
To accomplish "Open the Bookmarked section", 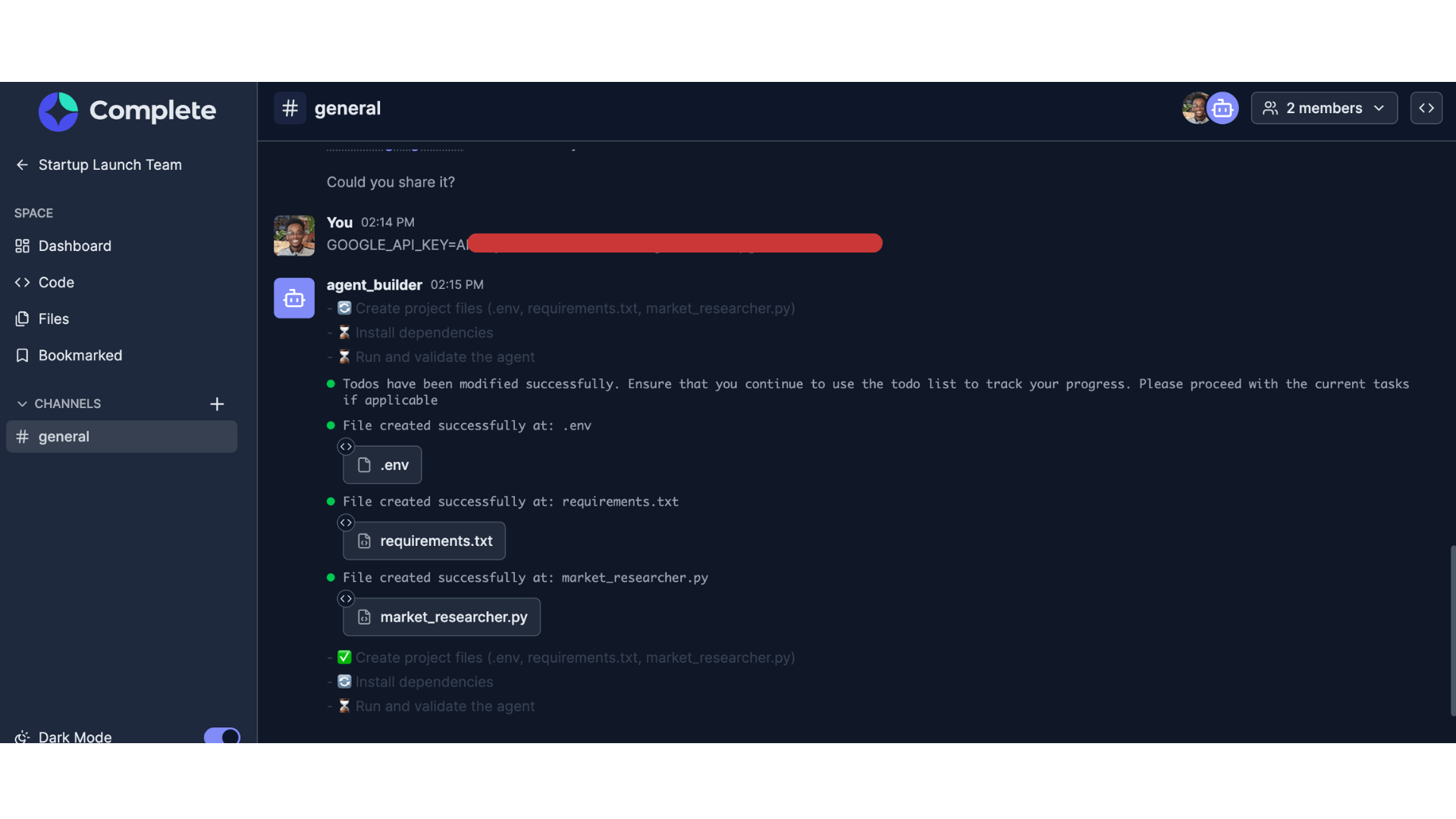I will point(80,355).
